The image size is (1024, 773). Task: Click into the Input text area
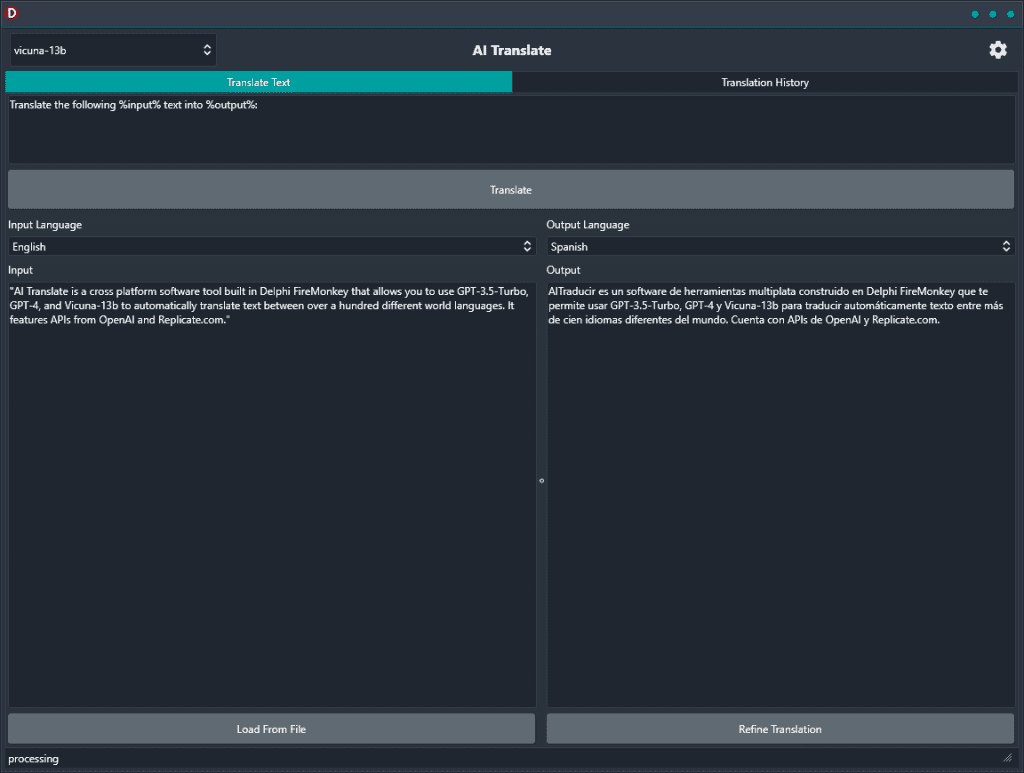[x=272, y=494]
